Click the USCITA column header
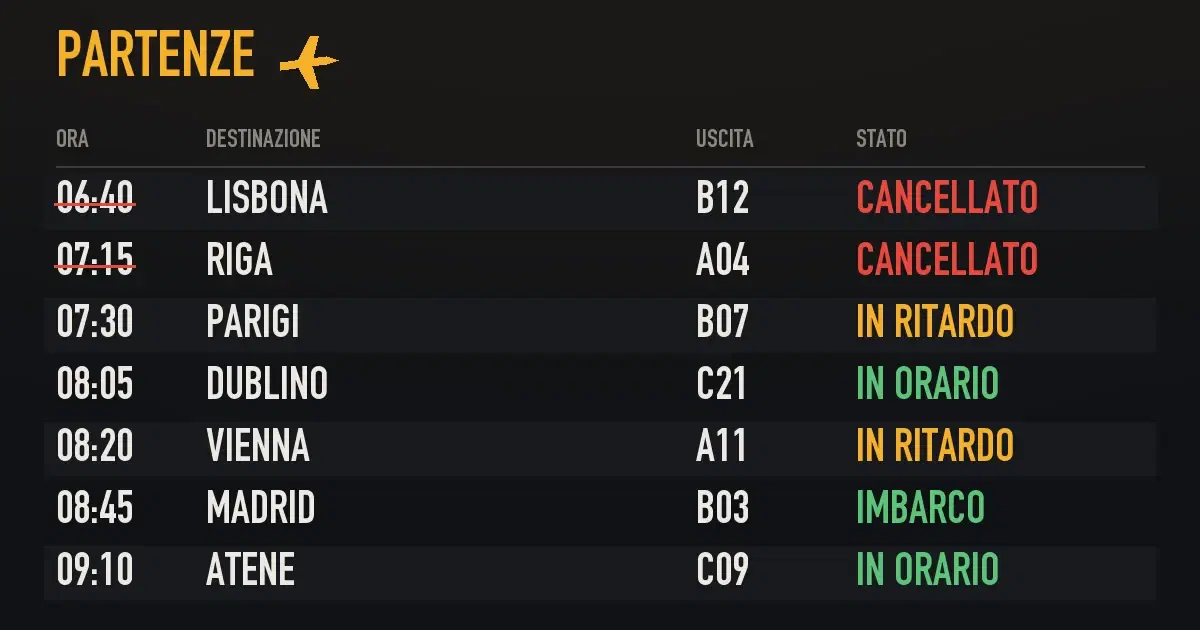The image size is (1200, 630). click(725, 139)
